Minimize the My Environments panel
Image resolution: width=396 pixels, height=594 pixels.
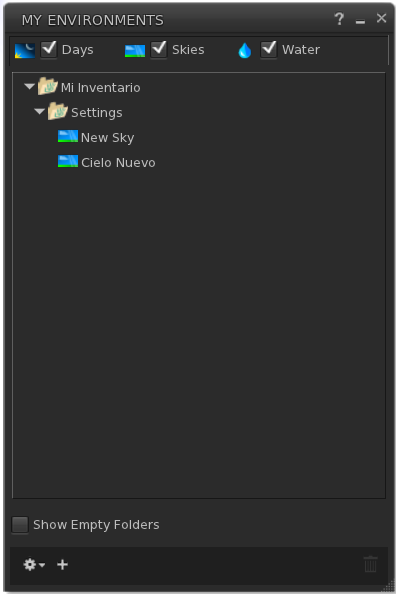click(360, 22)
